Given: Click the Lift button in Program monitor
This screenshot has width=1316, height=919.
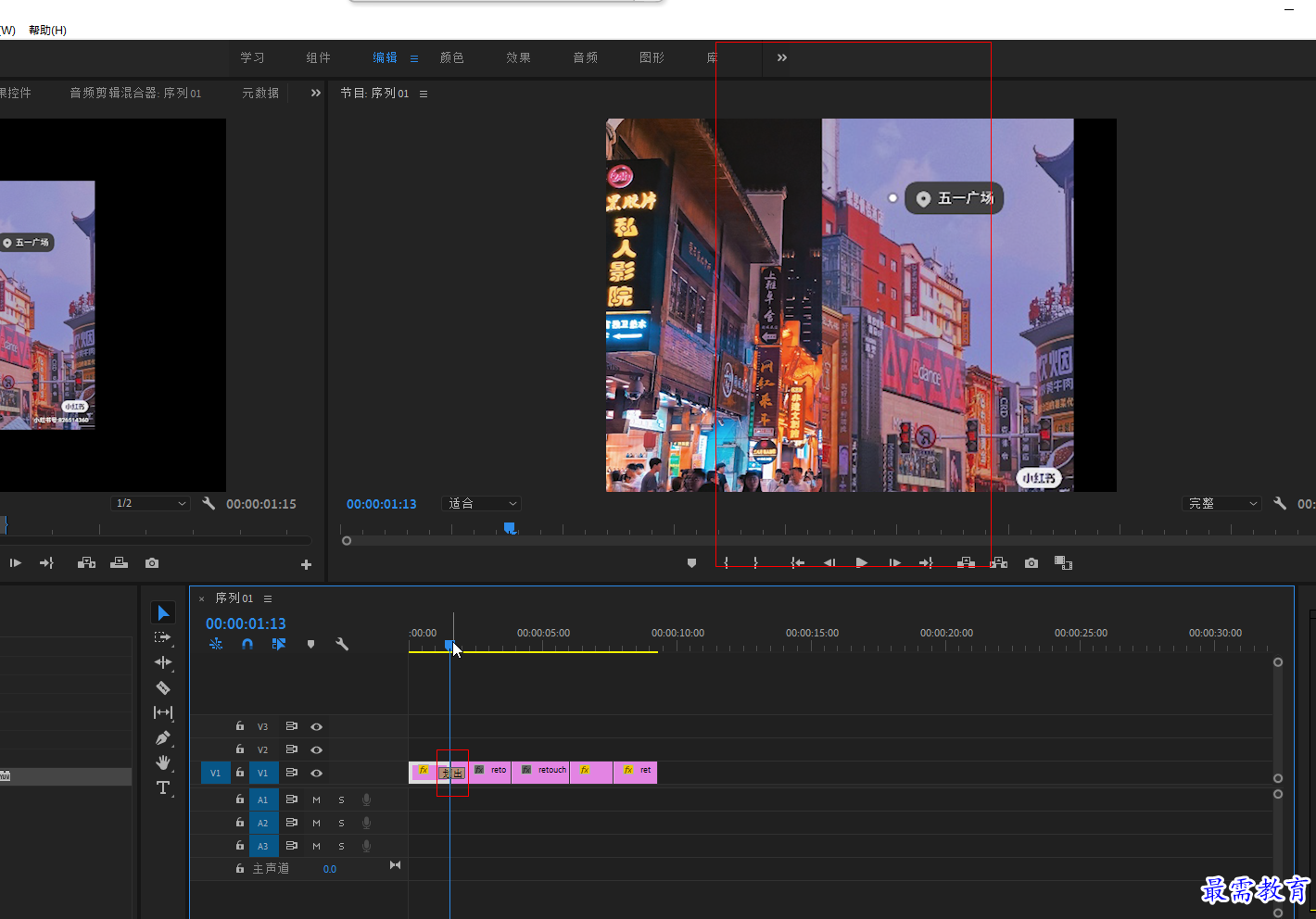Looking at the screenshot, I should point(966,563).
